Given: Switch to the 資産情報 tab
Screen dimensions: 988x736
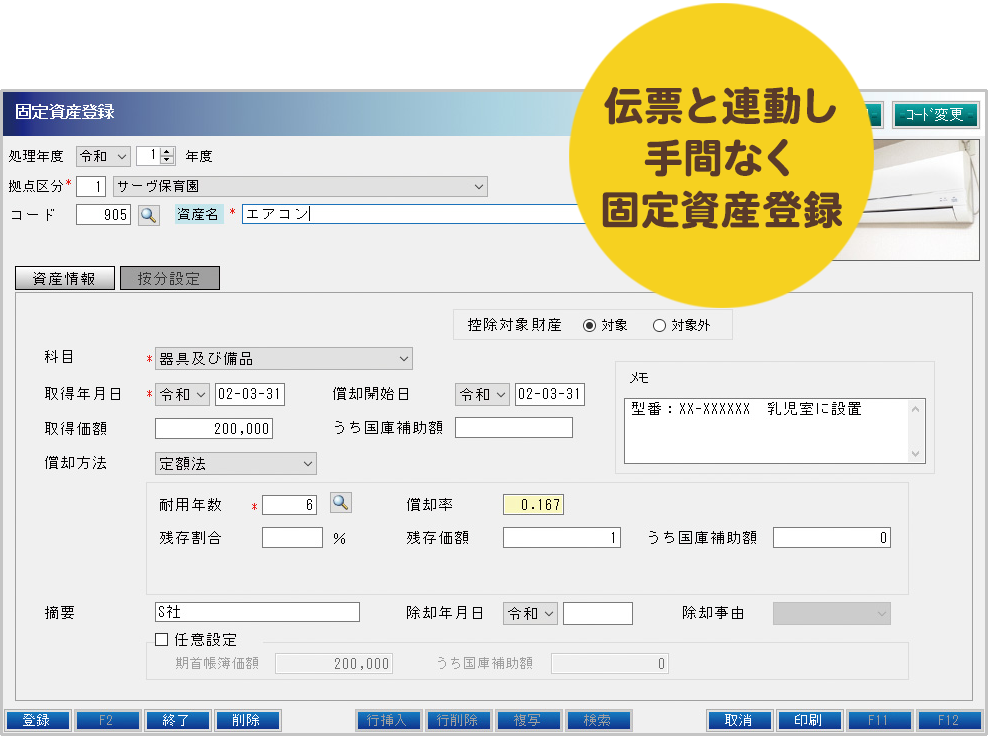Looking at the screenshot, I should point(65,279).
